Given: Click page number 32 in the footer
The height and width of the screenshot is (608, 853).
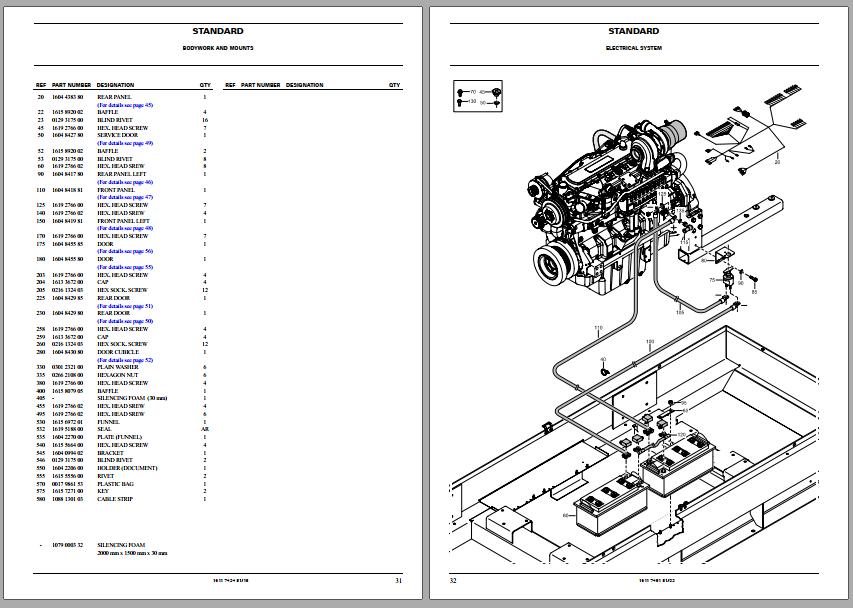Looking at the screenshot, I should (453, 581).
